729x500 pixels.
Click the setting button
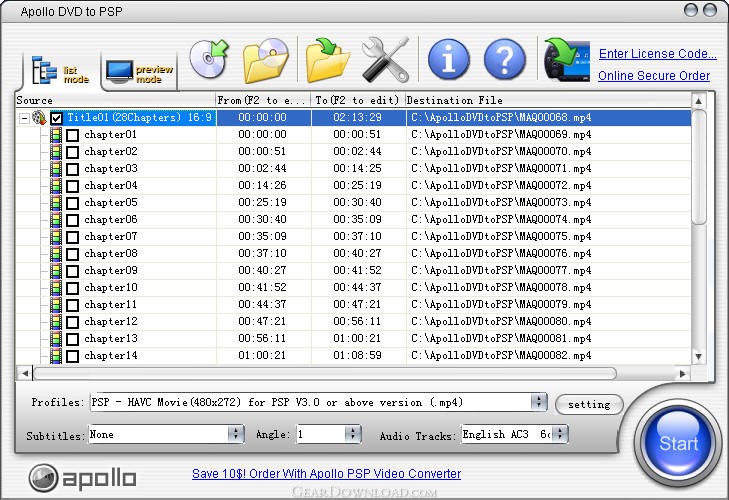(x=589, y=404)
